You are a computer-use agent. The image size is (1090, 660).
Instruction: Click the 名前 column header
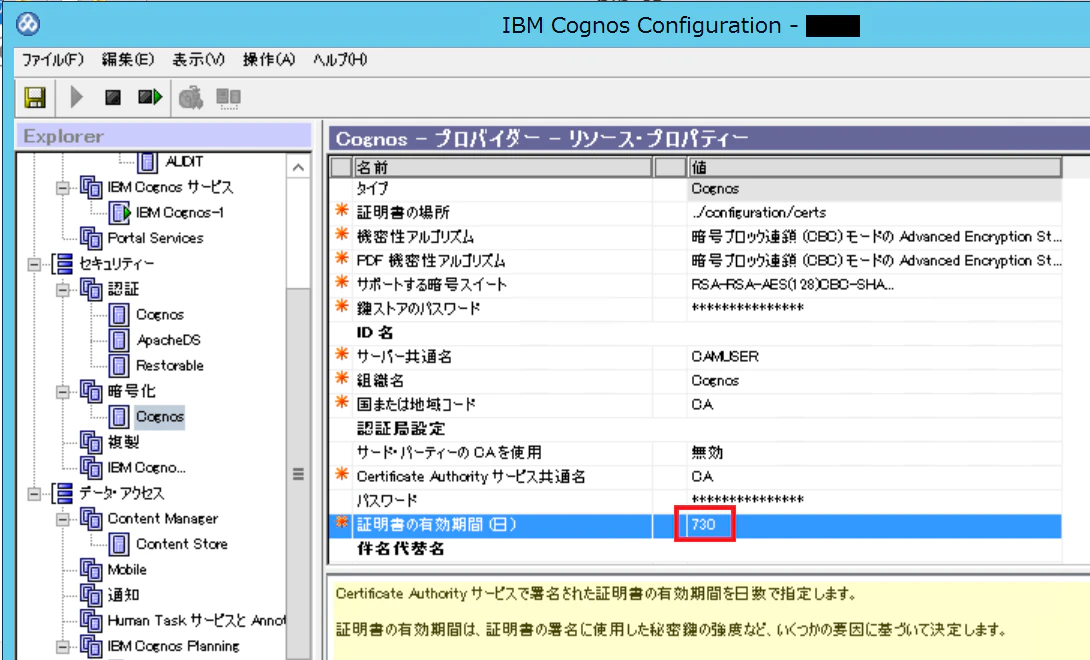click(502, 167)
